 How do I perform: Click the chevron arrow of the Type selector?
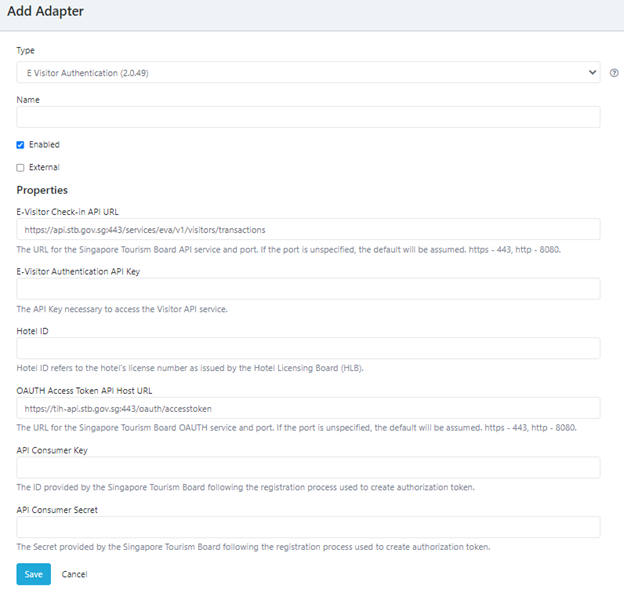[593, 73]
